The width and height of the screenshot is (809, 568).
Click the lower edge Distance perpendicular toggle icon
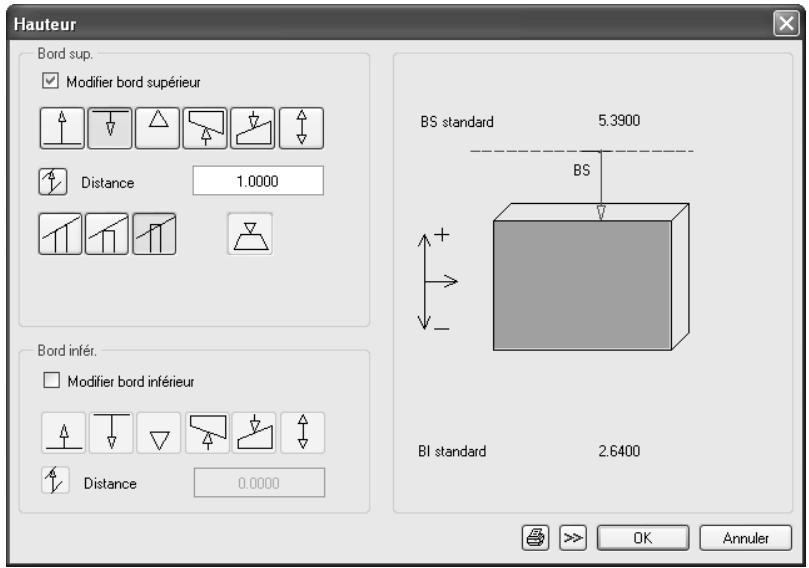click(55, 480)
